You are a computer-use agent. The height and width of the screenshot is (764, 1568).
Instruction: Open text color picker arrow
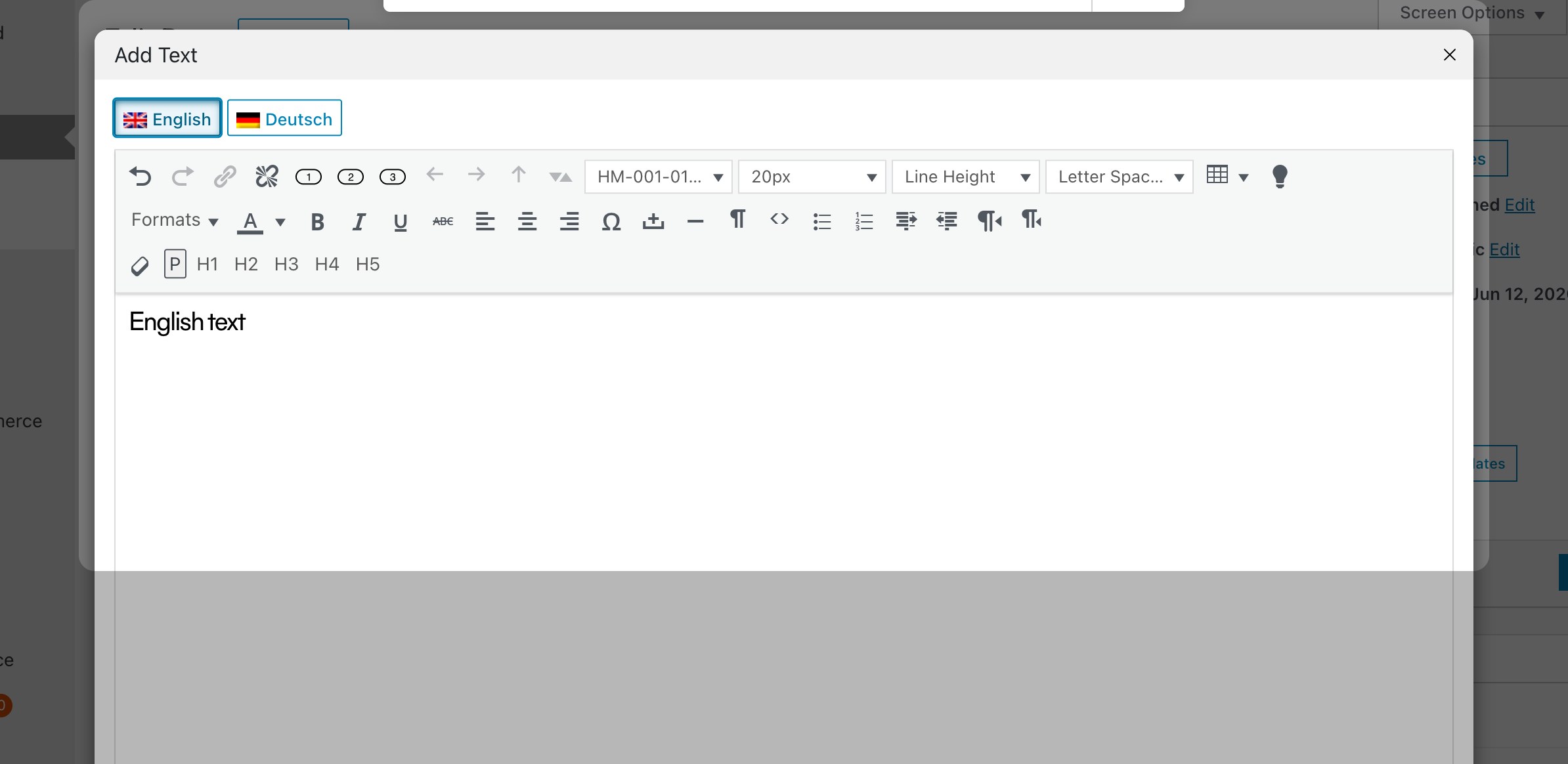click(280, 223)
